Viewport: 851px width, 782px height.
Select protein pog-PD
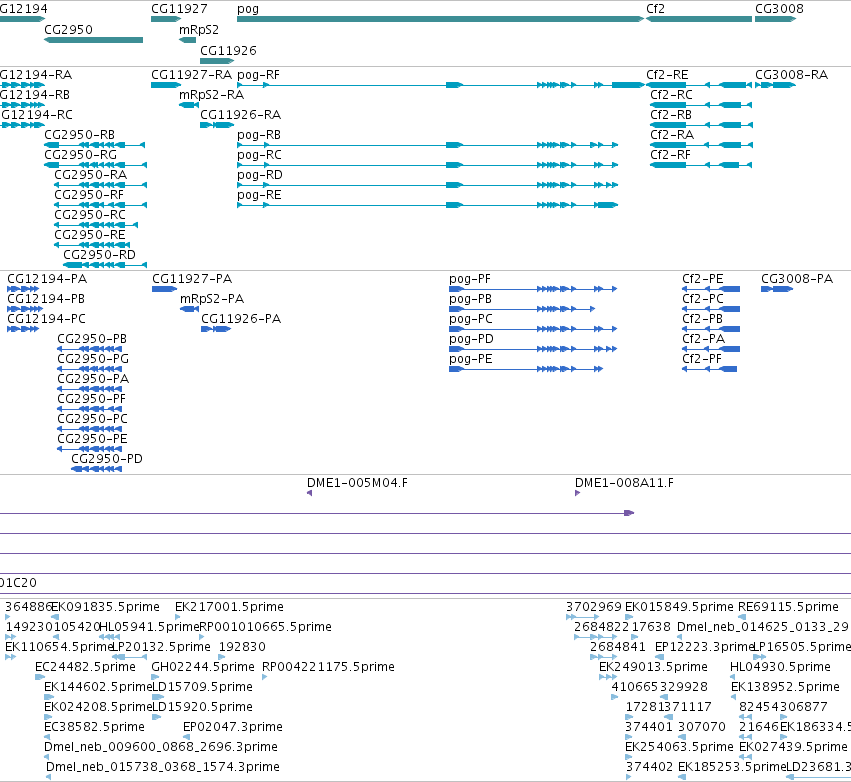(533, 349)
